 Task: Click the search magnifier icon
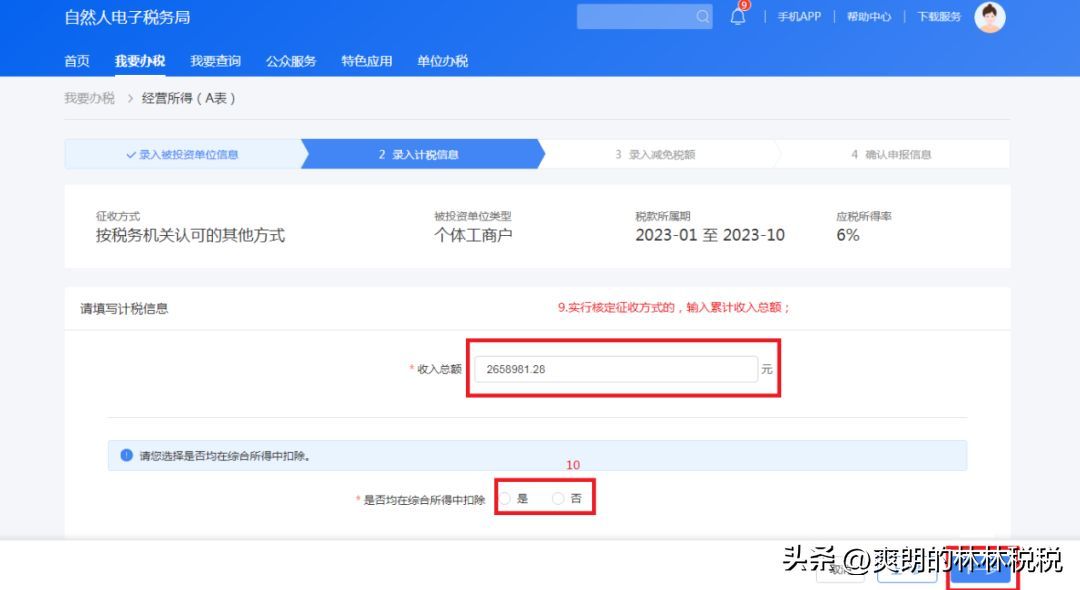(703, 17)
